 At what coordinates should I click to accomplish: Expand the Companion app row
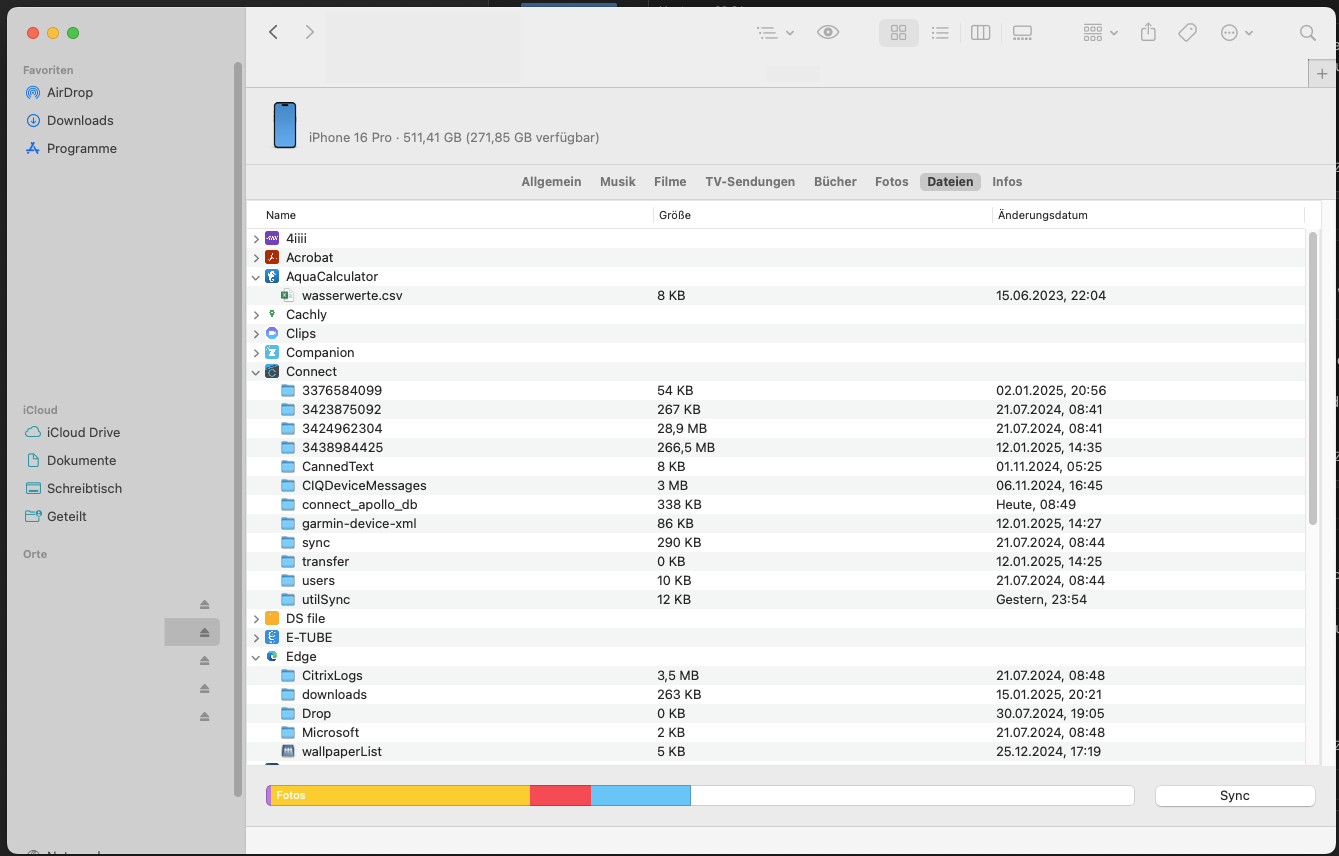[x=256, y=352]
